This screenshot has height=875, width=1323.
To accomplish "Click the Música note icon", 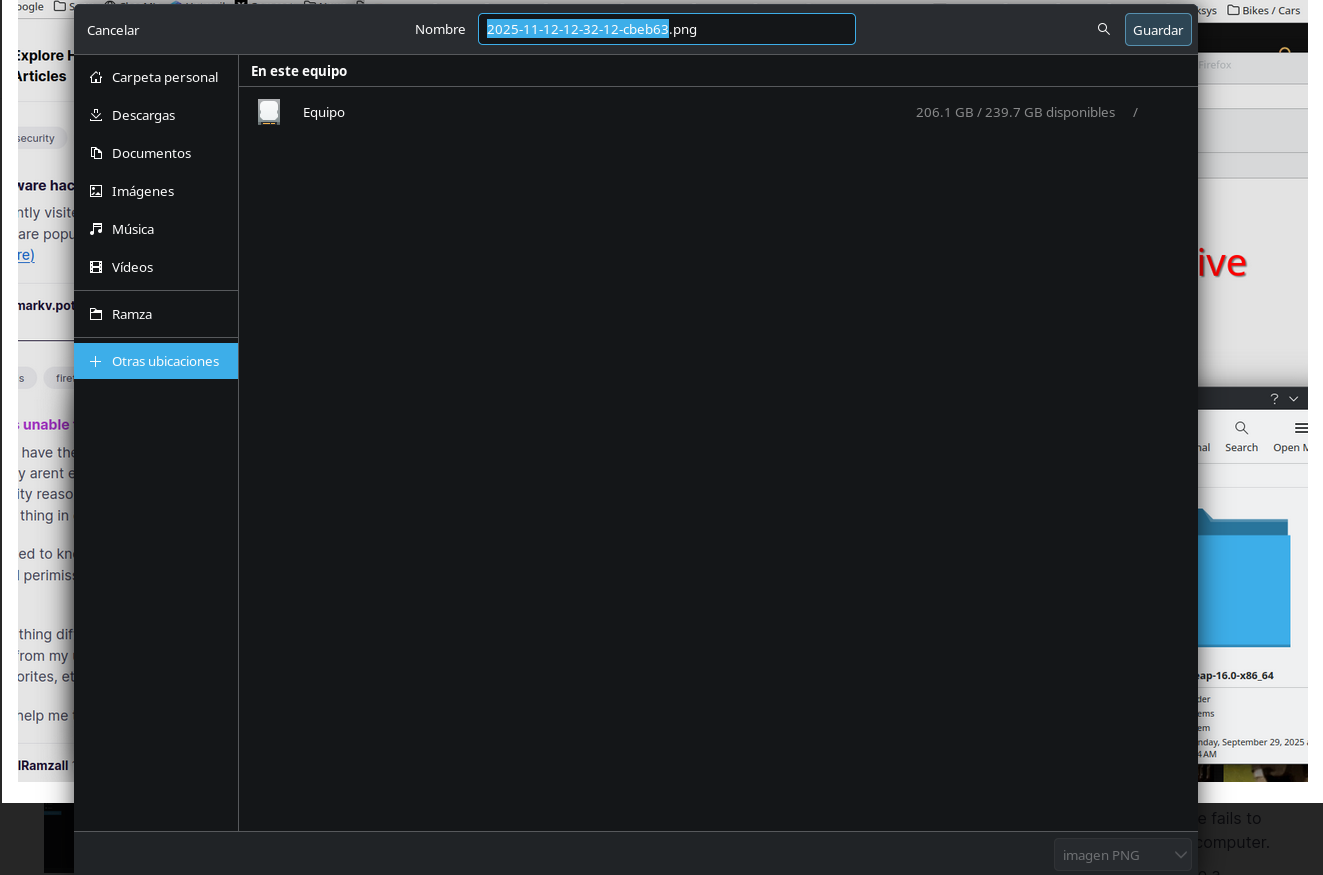I will click(96, 229).
